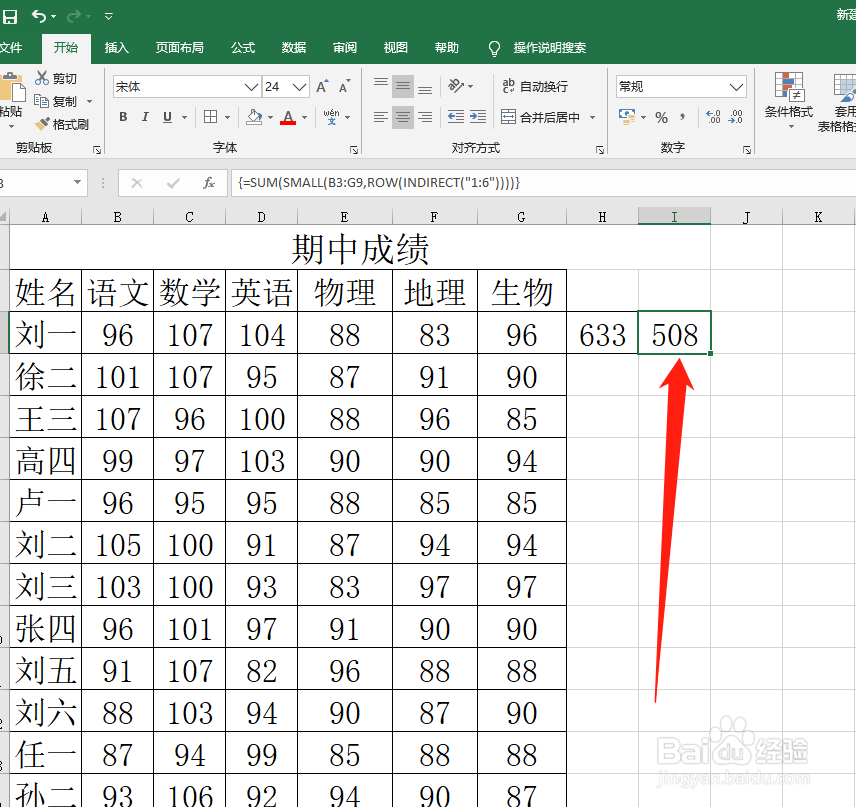
Task: Toggle italic formatting with the I button
Action: click(145, 117)
